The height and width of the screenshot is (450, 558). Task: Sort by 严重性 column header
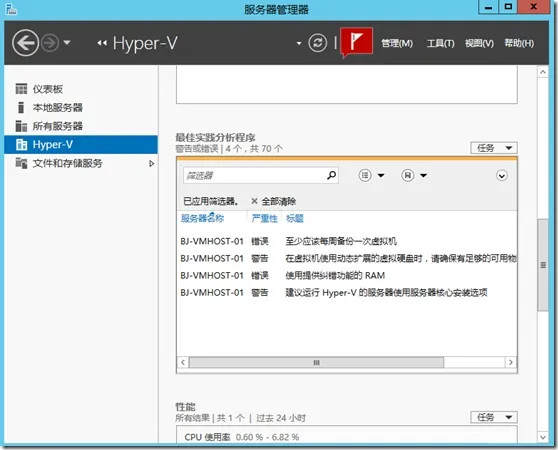pos(264,218)
